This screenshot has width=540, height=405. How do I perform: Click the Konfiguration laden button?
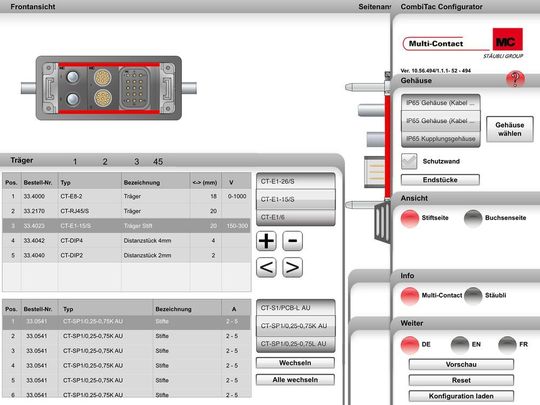(461, 396)
